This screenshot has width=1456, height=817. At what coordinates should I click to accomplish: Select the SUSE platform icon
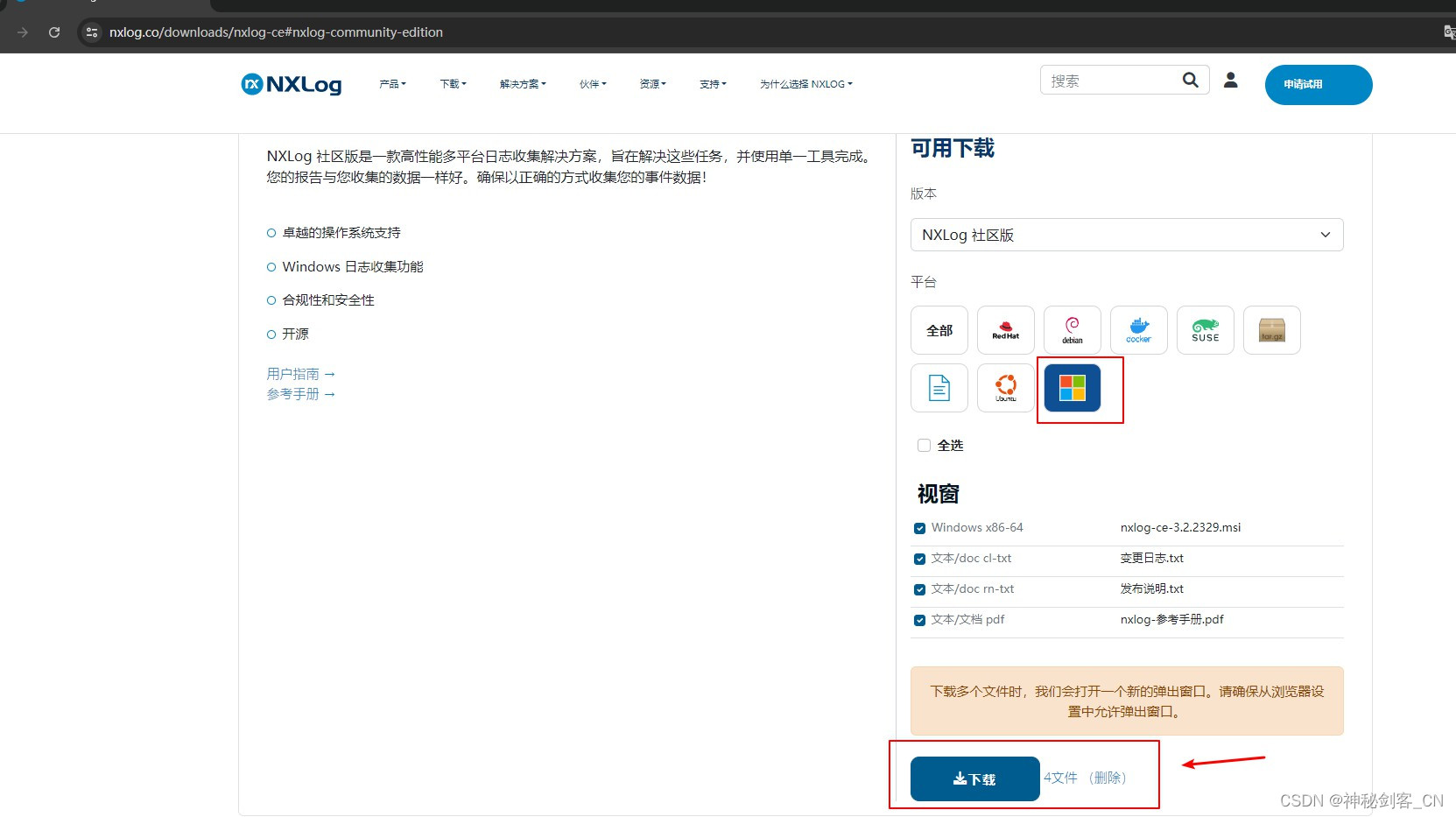[x=1206, y=330]
